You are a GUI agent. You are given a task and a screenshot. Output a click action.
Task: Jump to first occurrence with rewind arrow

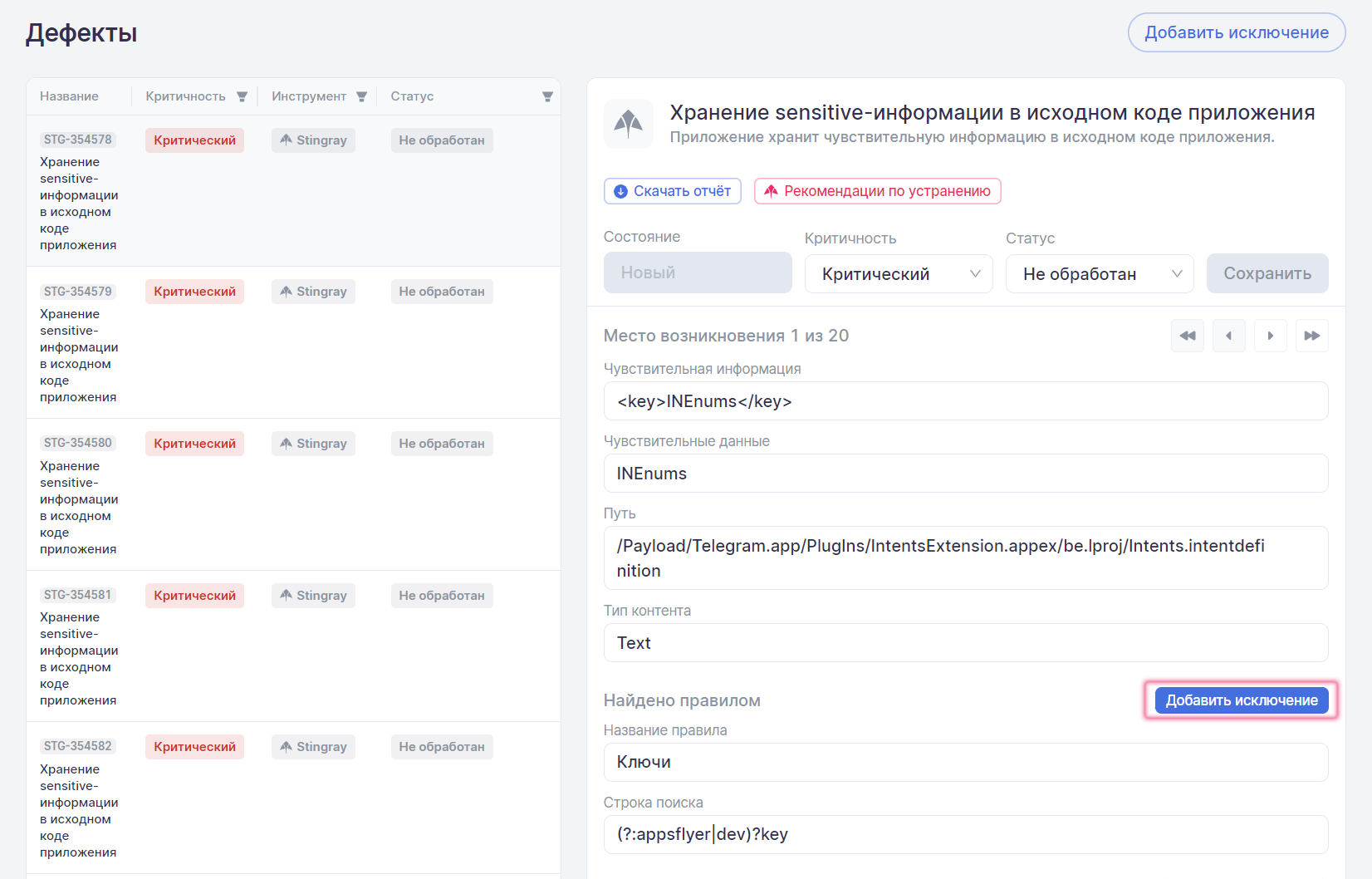(1187, 336)
